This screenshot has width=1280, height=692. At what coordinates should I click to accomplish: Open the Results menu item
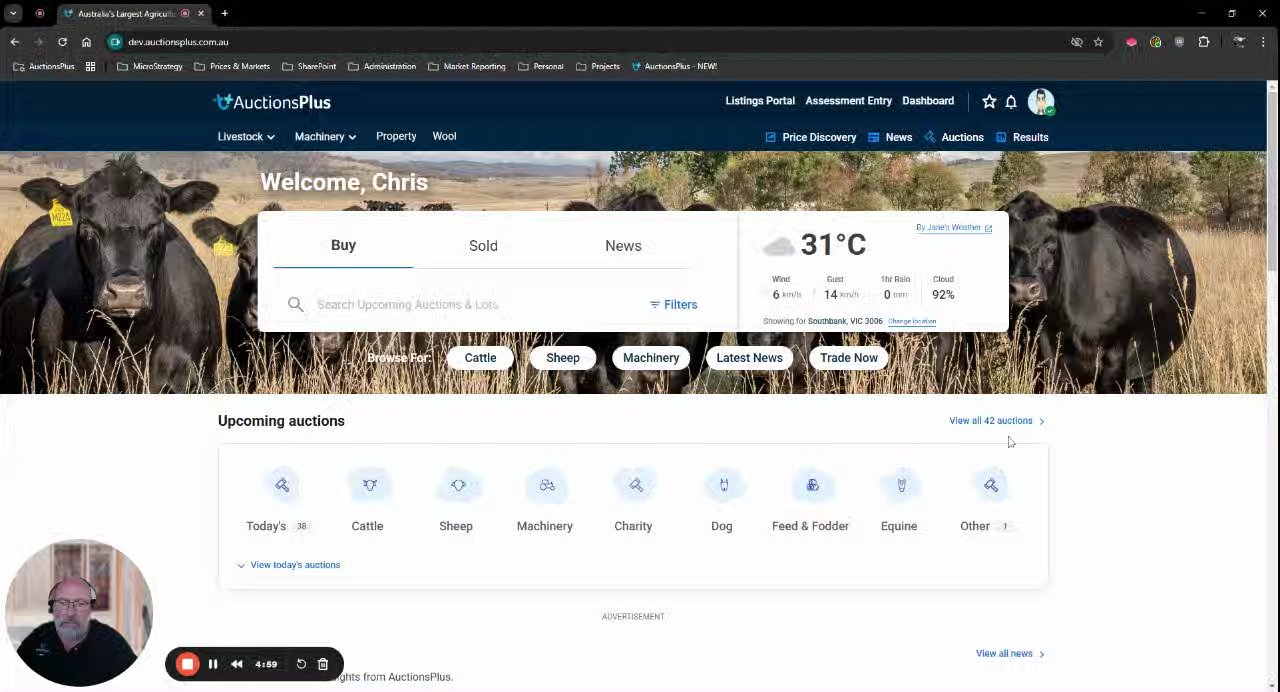point(1022,137)
